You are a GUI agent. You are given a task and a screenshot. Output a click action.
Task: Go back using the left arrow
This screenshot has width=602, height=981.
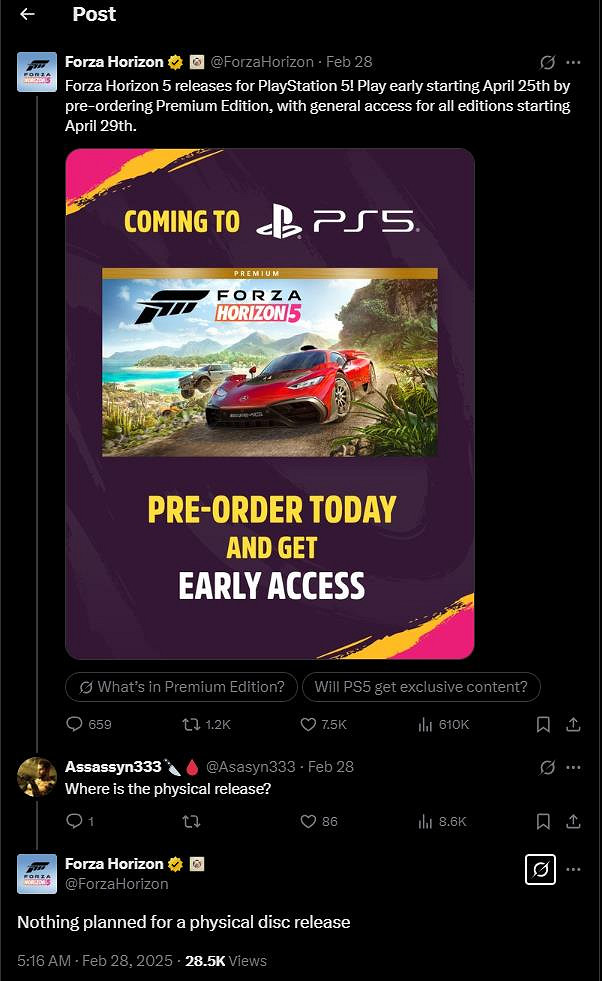point(27,14)
